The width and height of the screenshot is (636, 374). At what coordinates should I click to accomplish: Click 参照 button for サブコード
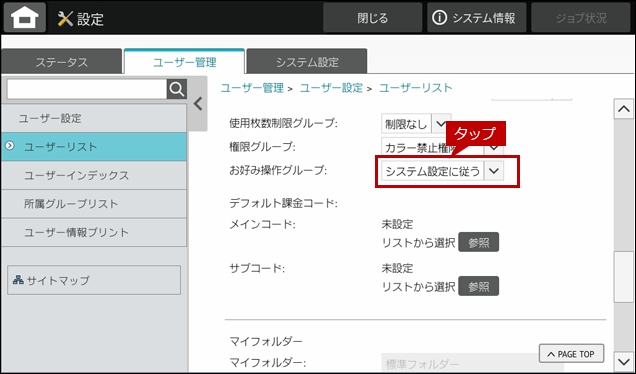(478, 286)
